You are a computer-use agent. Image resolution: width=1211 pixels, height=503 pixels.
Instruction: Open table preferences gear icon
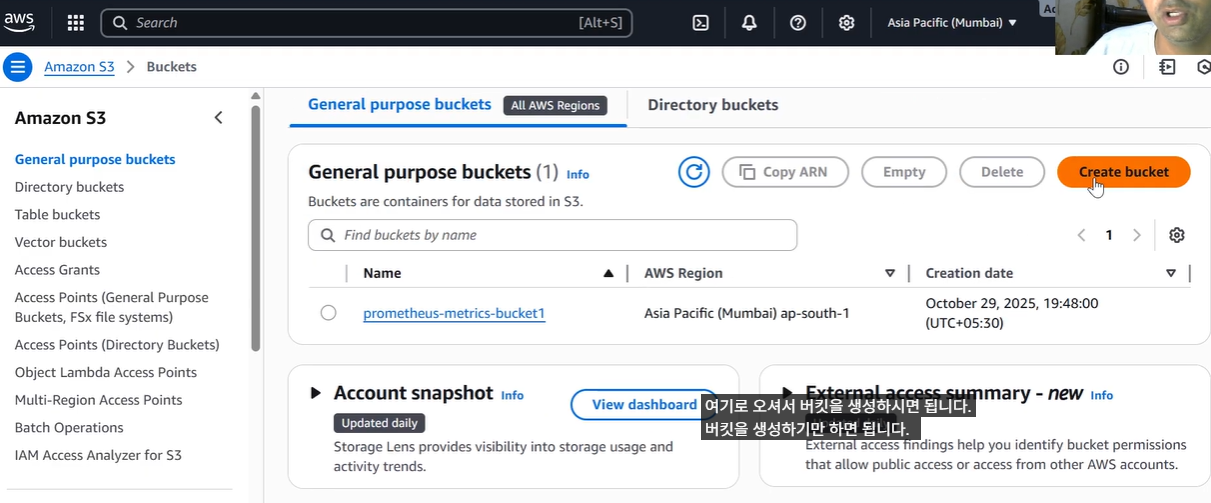click(1177, 235)
